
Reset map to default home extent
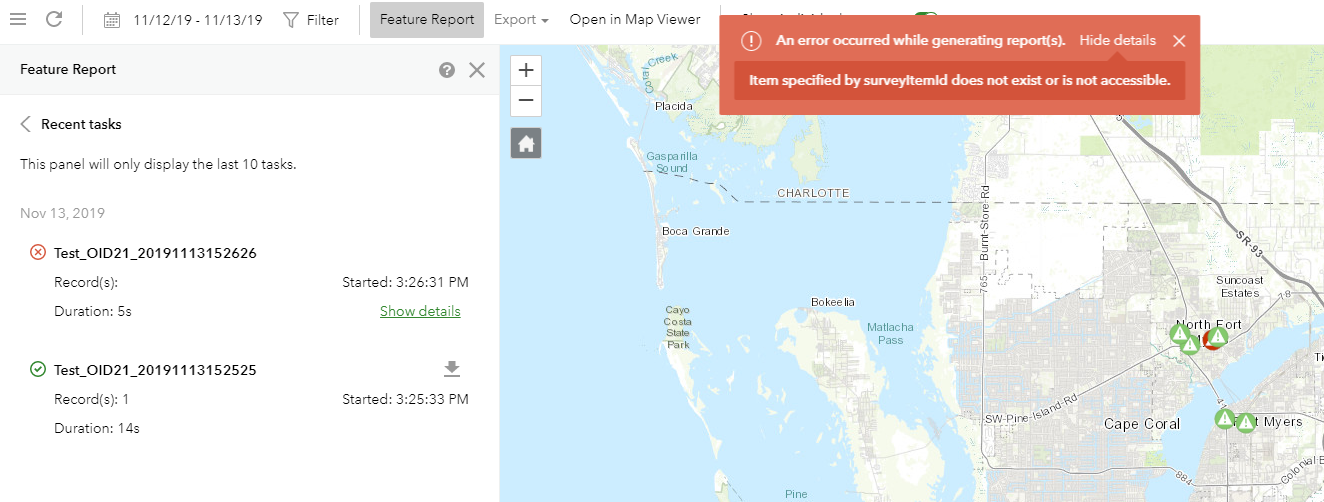(x=526, y=143)
